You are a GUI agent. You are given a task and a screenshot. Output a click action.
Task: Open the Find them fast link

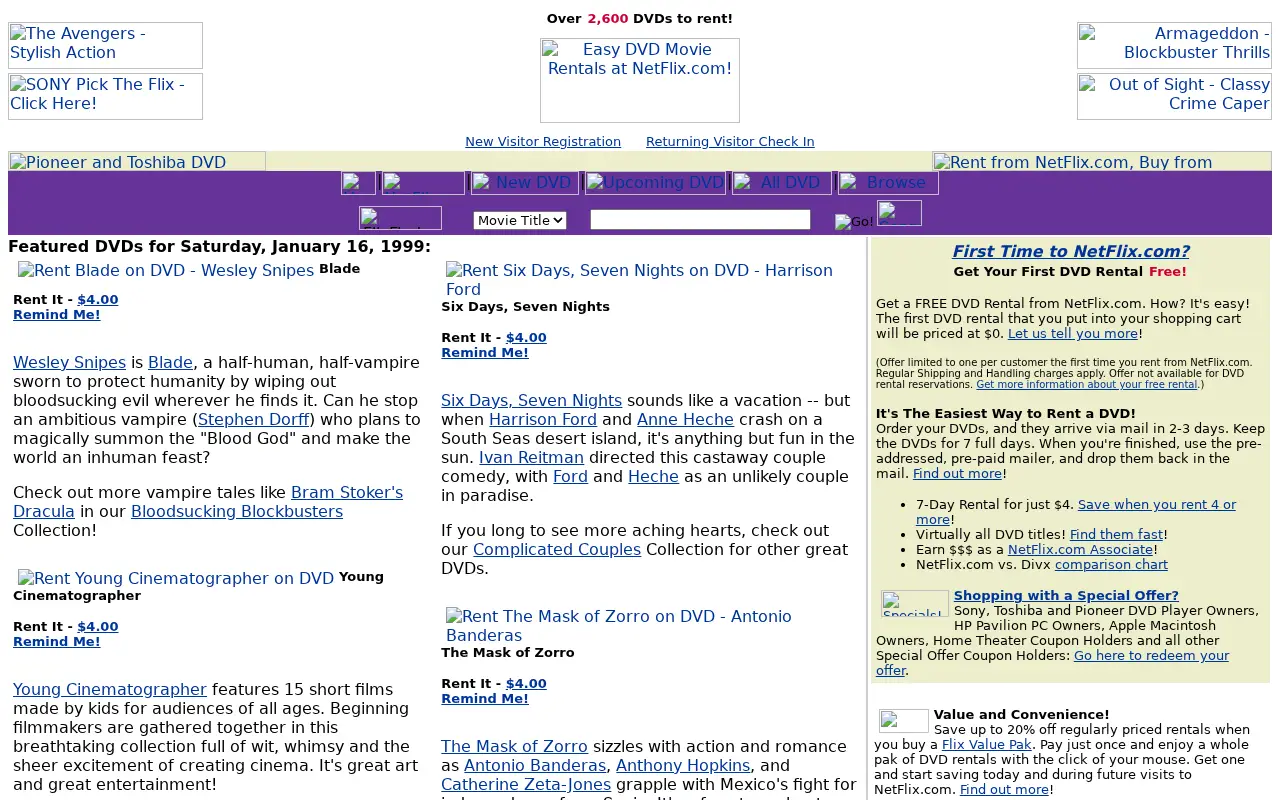point(1117,534)
